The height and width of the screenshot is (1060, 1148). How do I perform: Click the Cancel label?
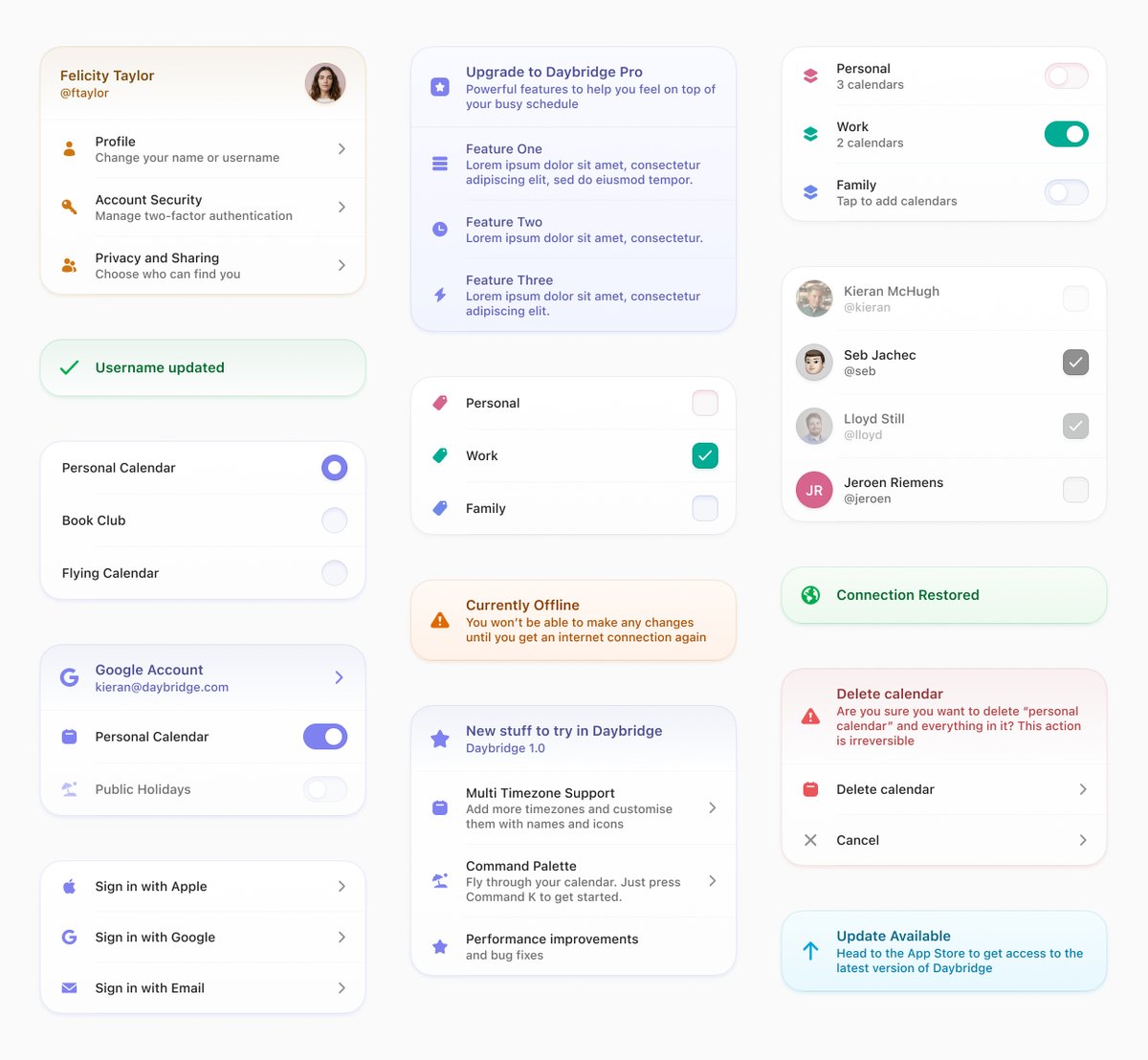point(857,840)
